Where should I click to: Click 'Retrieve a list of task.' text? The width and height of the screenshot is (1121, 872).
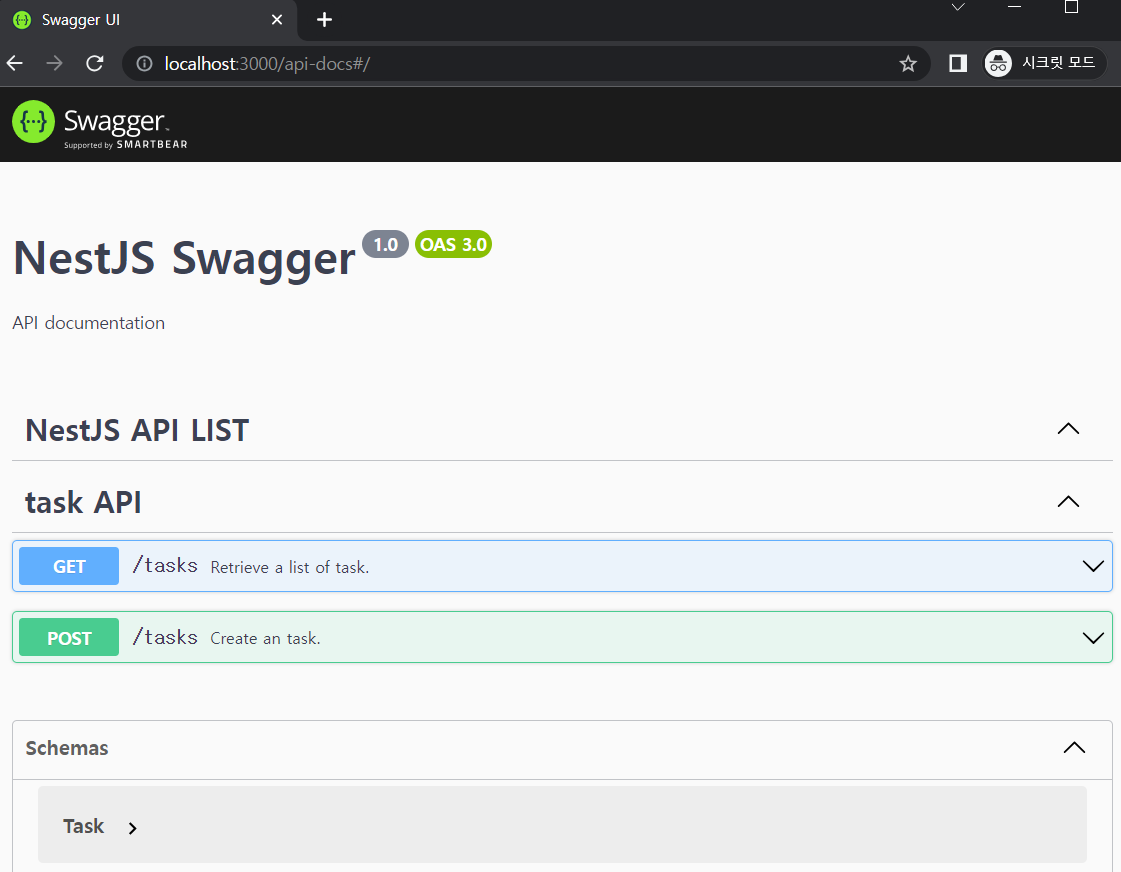tap(290, 568)
